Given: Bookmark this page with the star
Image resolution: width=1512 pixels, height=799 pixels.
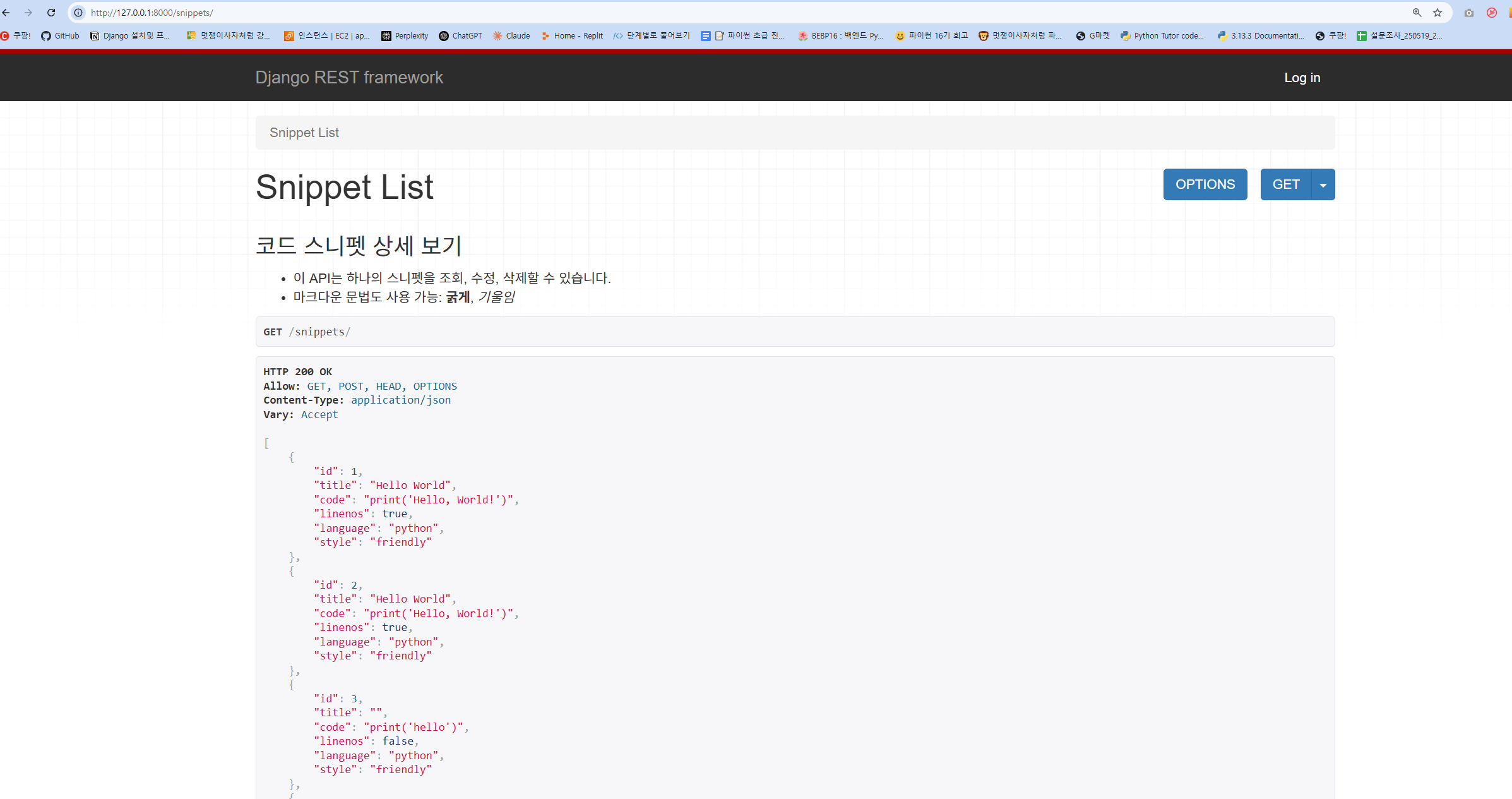Looking at the screenshot, I should [1438, 13].
